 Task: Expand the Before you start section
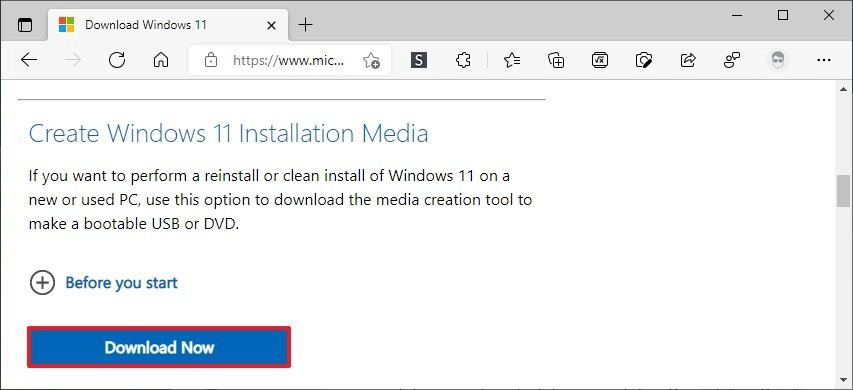coord(103,283)
